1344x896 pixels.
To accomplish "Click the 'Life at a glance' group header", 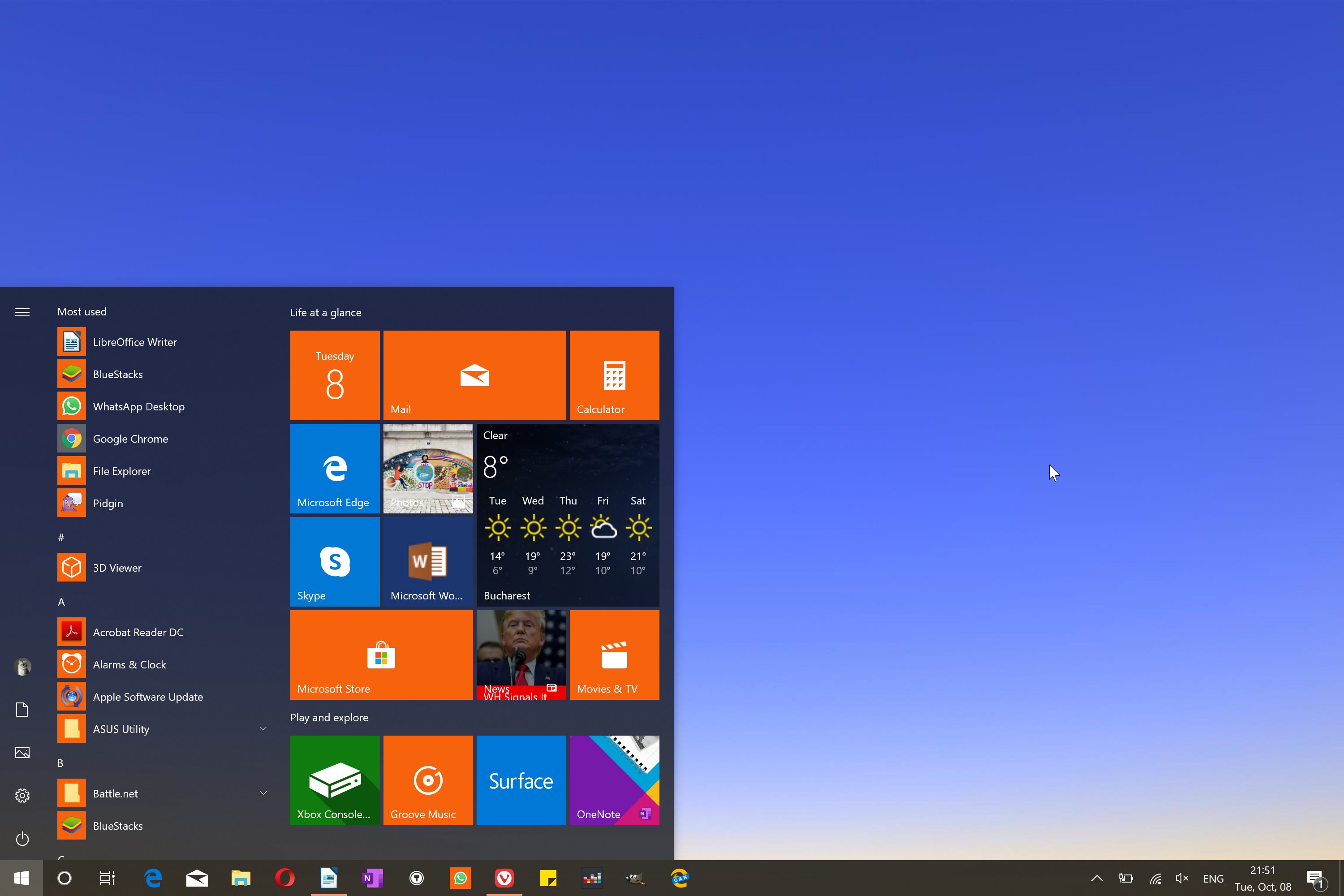I will click(326, 313).
